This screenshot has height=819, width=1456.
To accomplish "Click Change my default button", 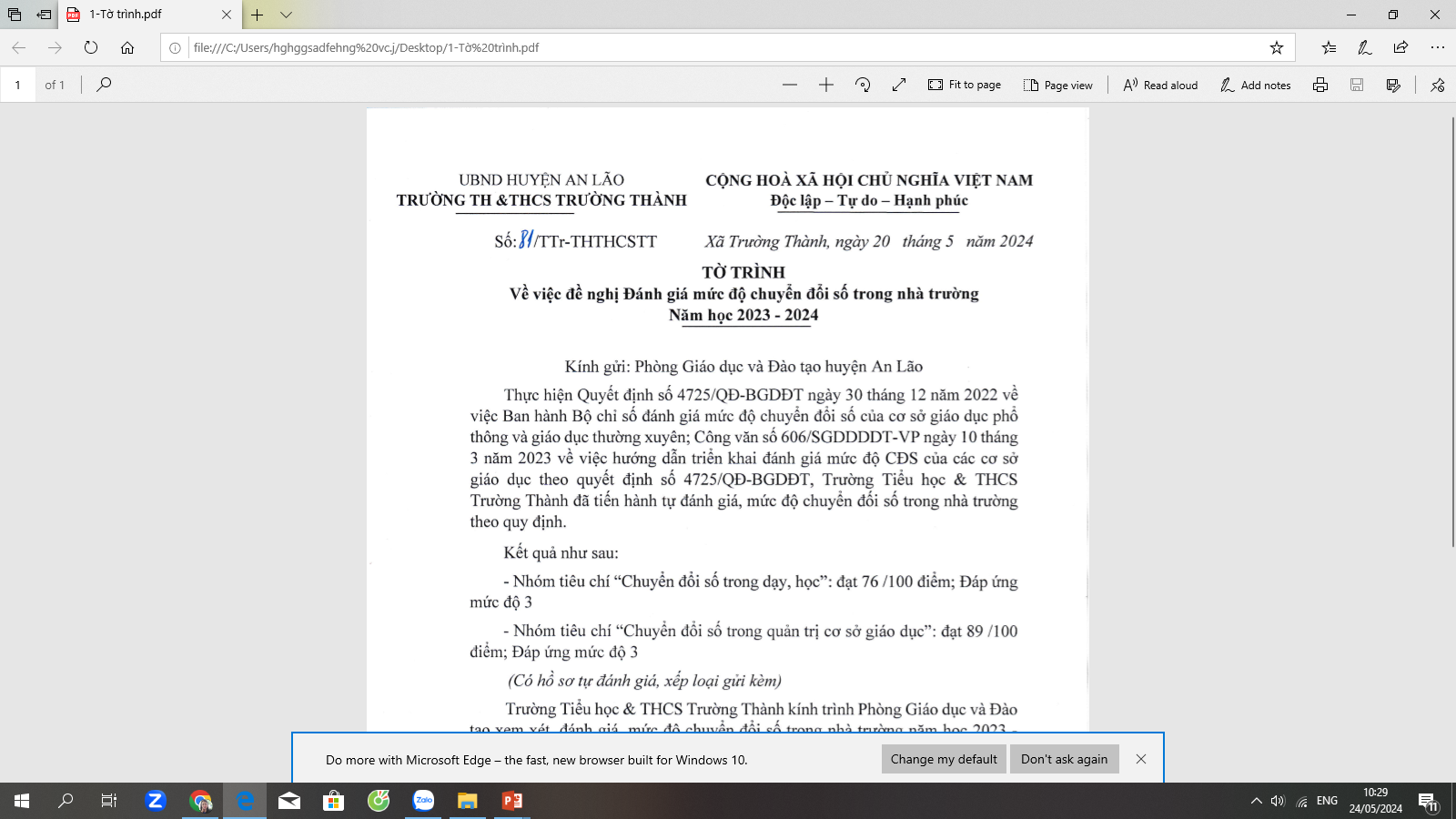I will 944,759.
